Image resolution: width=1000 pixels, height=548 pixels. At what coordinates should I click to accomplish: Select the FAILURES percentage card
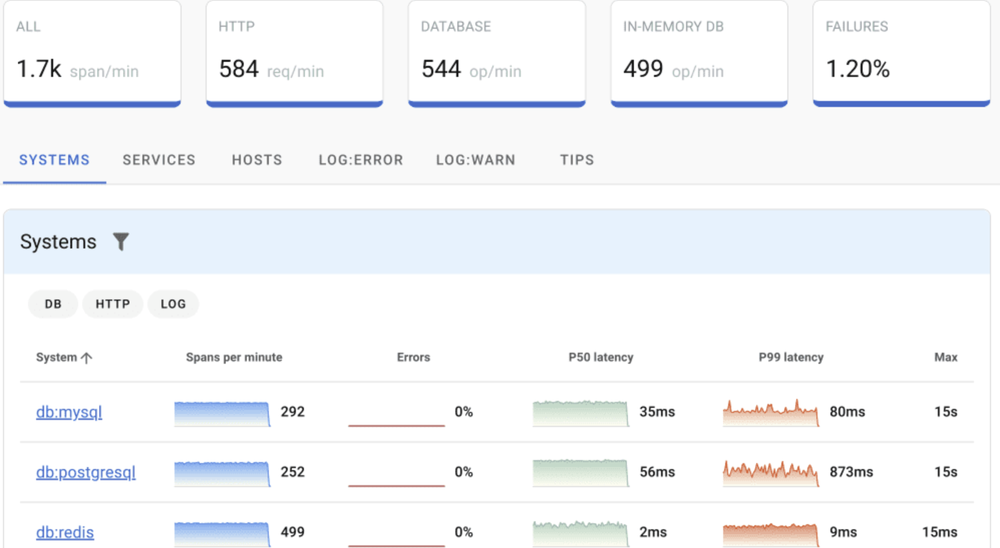[901, 52]
